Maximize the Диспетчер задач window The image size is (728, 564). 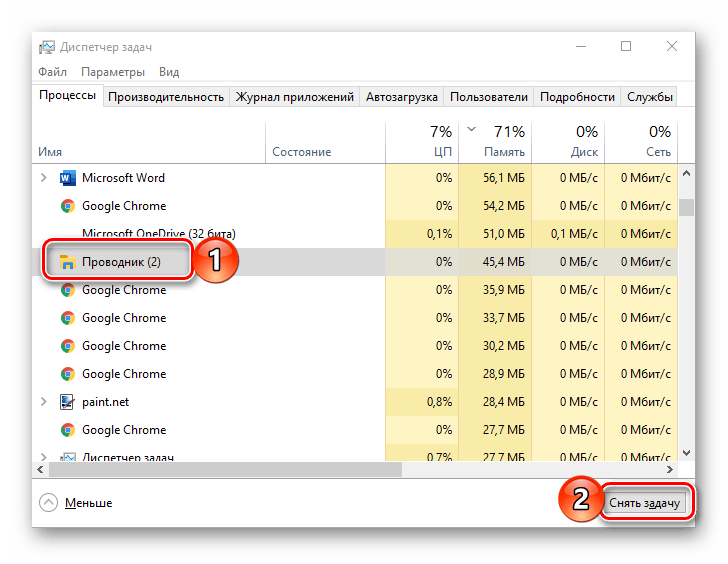pyautogui.click(x=626, y=46)
